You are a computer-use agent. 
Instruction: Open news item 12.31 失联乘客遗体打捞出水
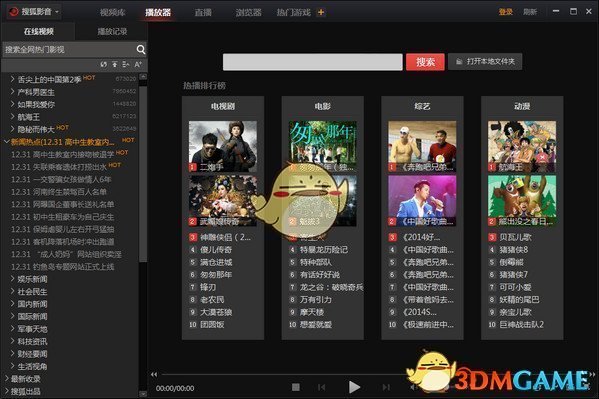tap(59, 167)
